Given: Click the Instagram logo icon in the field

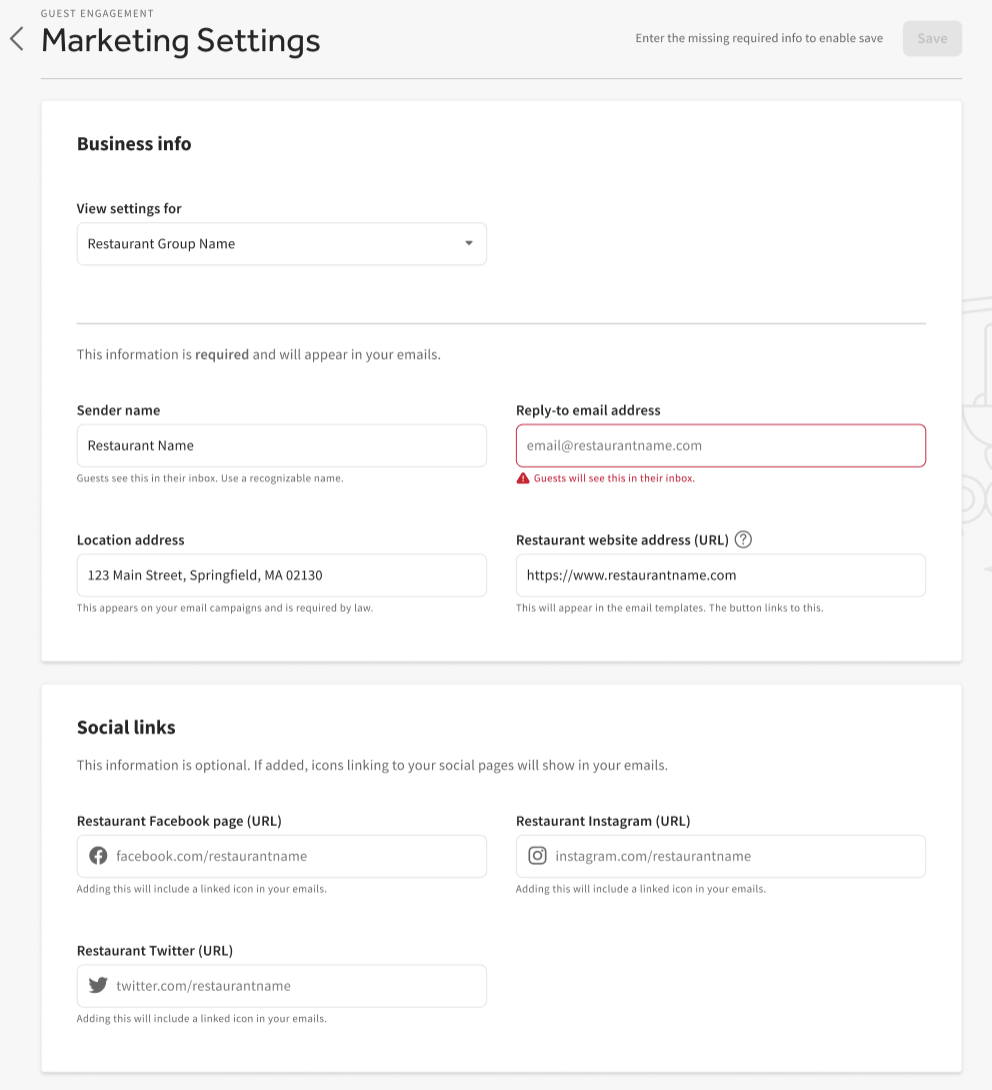Looking at the screenshot, I should (537, 856).
